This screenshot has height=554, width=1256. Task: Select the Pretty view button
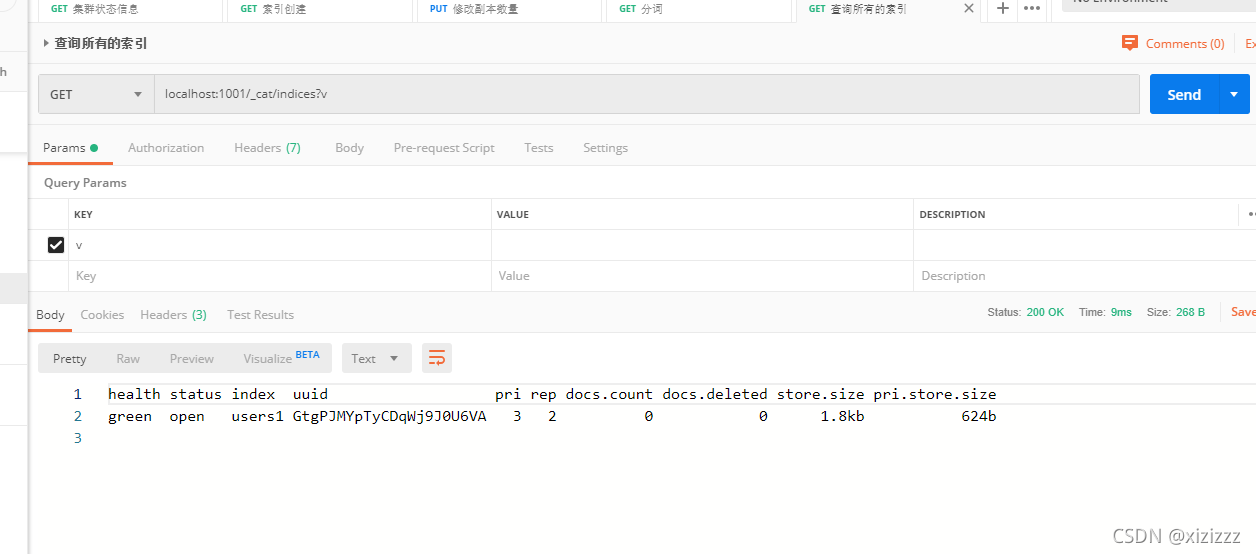(70, 358)
